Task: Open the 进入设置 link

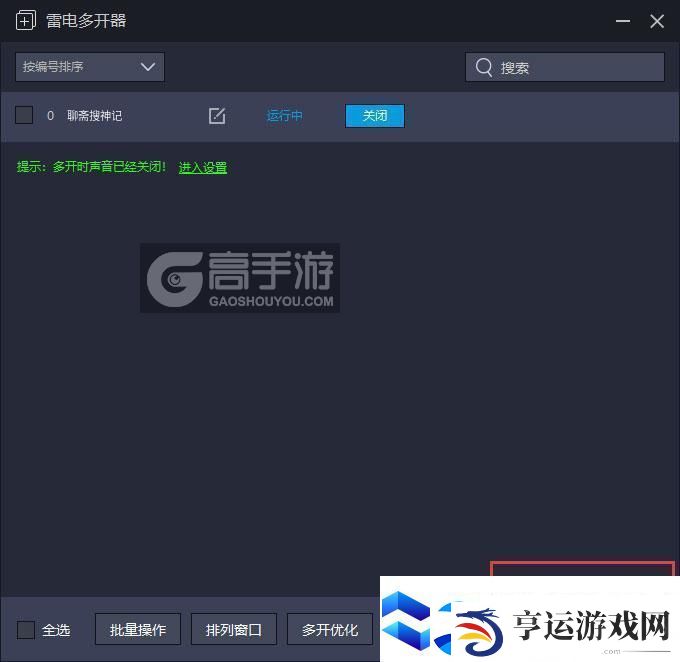Action: (x=203, y=167)
